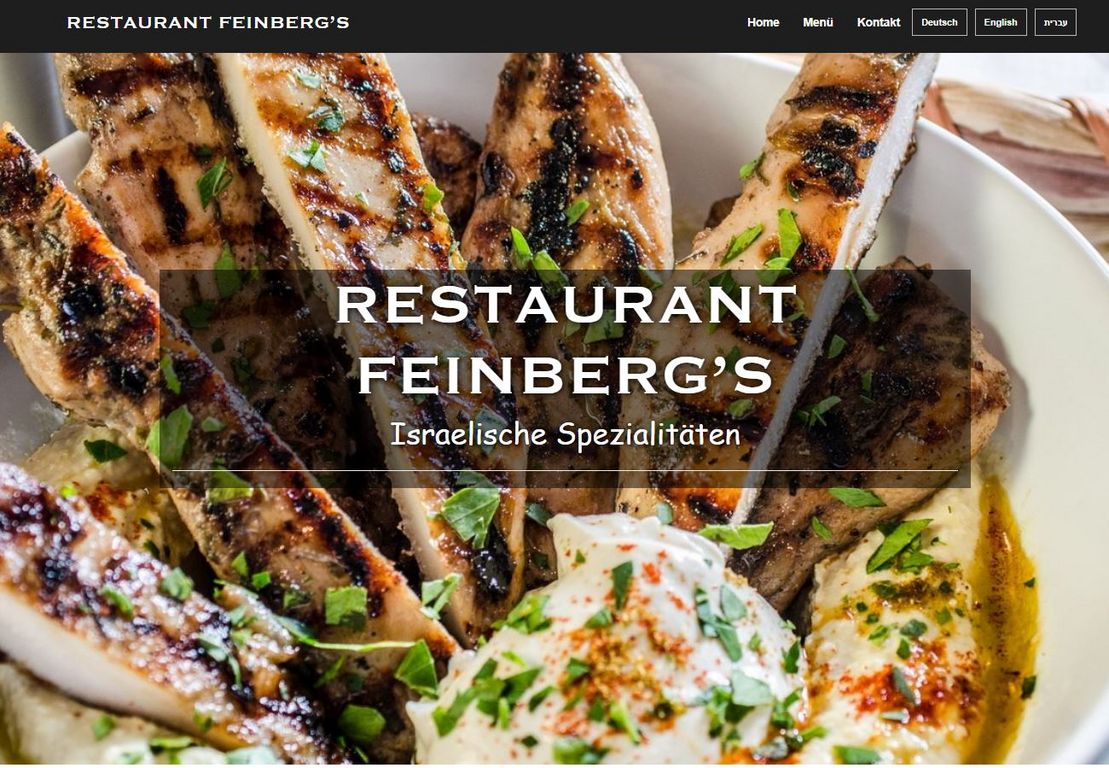Switch site language to English

pyautogui.click(x=1000, y=23)
